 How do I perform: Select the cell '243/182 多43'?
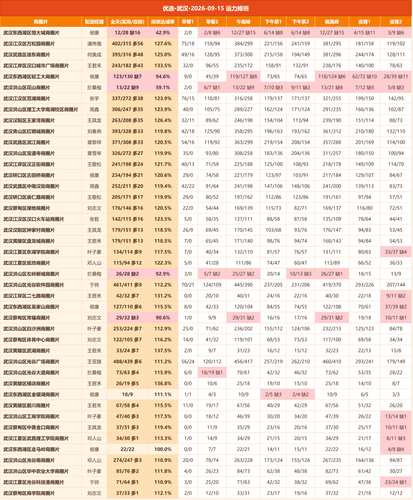127,66
